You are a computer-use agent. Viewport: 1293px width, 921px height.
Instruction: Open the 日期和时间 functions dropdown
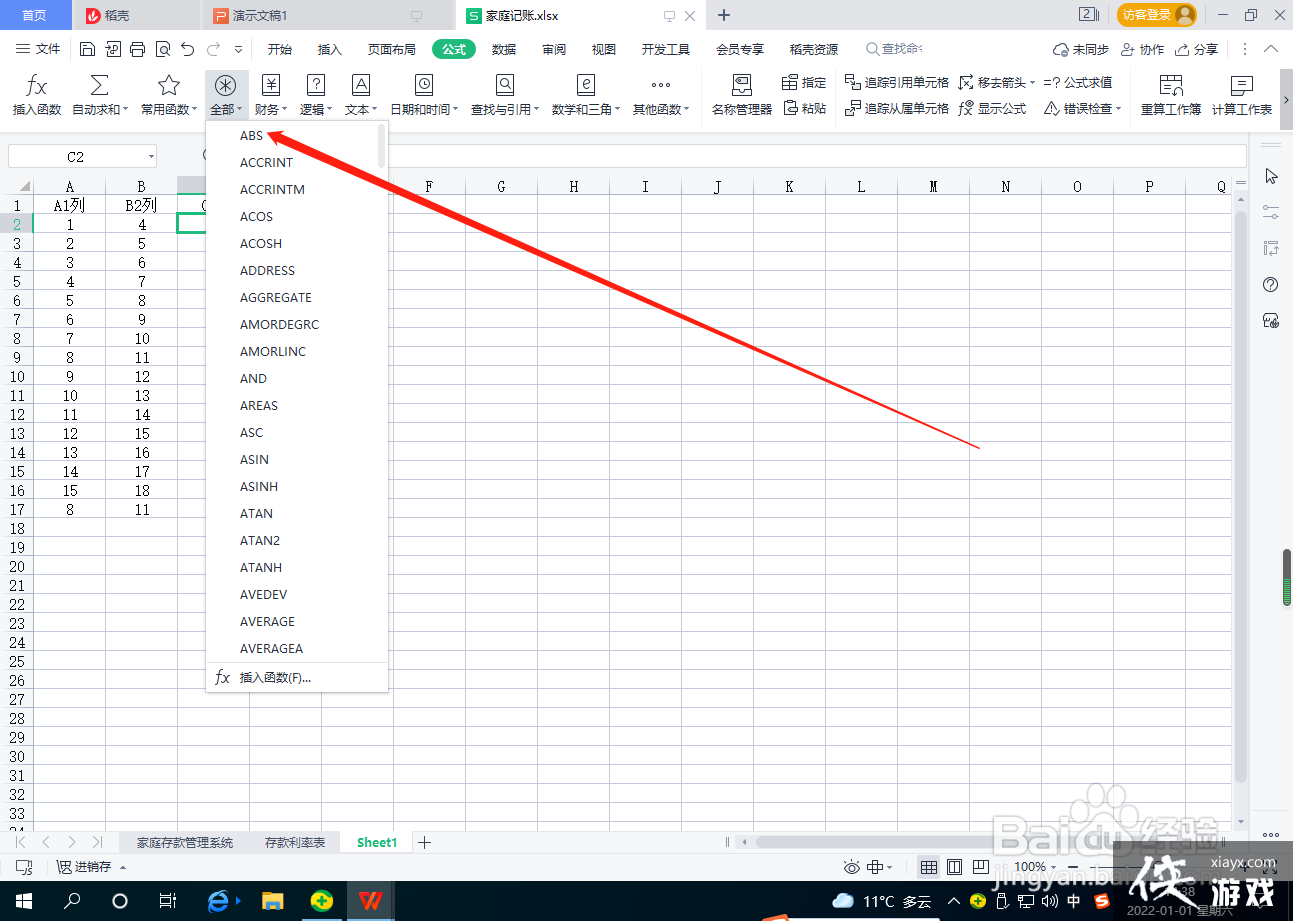click(x=424, y=96)
